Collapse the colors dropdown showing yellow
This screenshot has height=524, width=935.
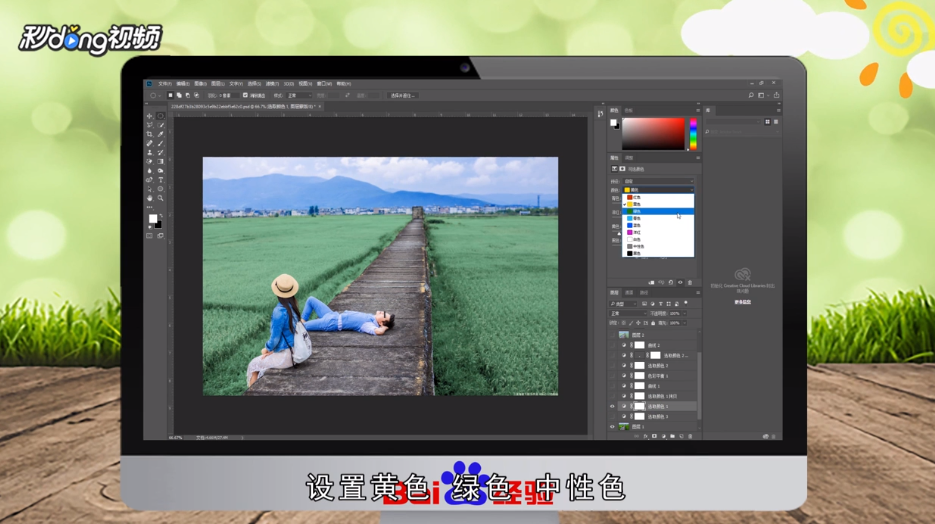coord(658,190)
